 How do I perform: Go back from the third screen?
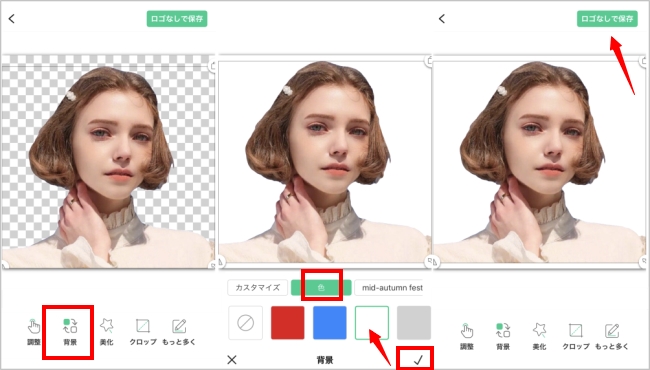pos(442,19)
